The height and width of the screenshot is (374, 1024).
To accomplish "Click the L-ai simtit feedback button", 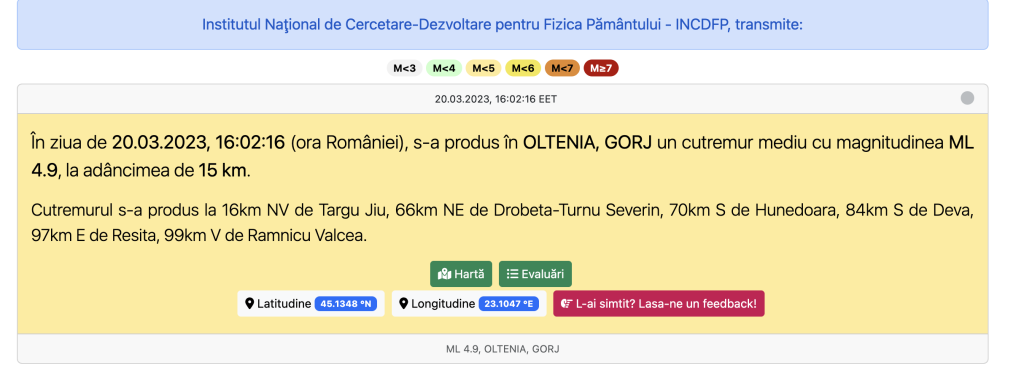I will (659, 304).
